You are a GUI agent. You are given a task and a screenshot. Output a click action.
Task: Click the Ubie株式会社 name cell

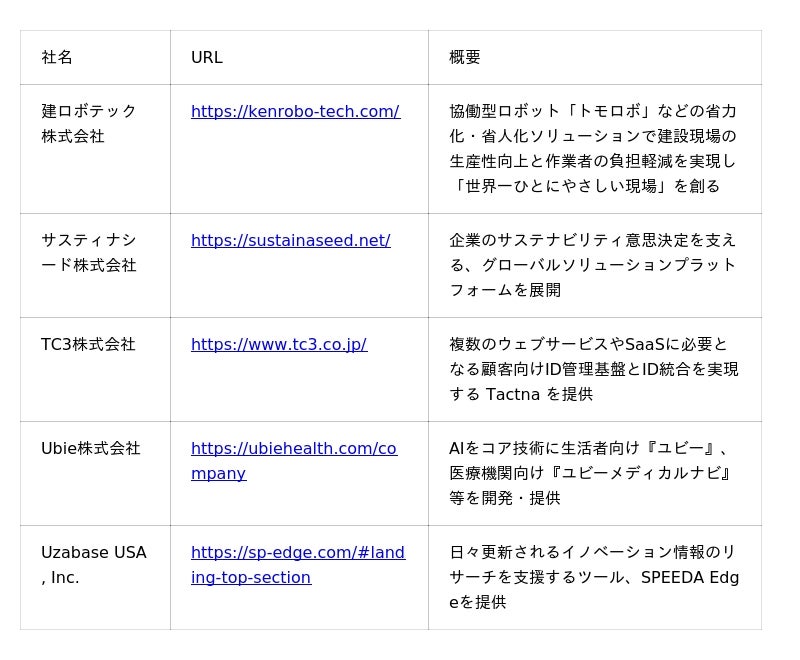pos(90,448)
